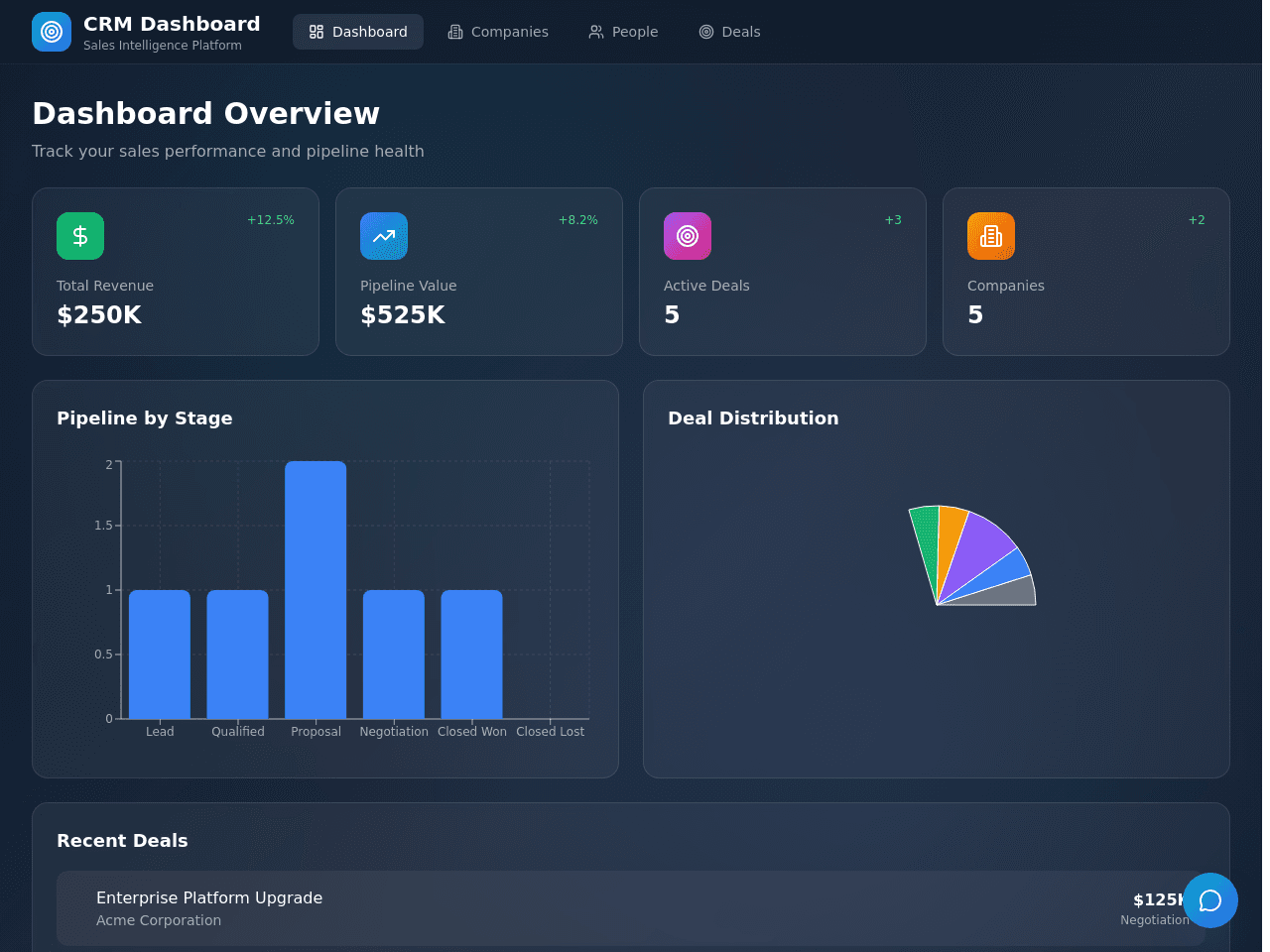Click the blue trending Pipeline Value icon
1270x952 pixels.
[x=384, y=236]
